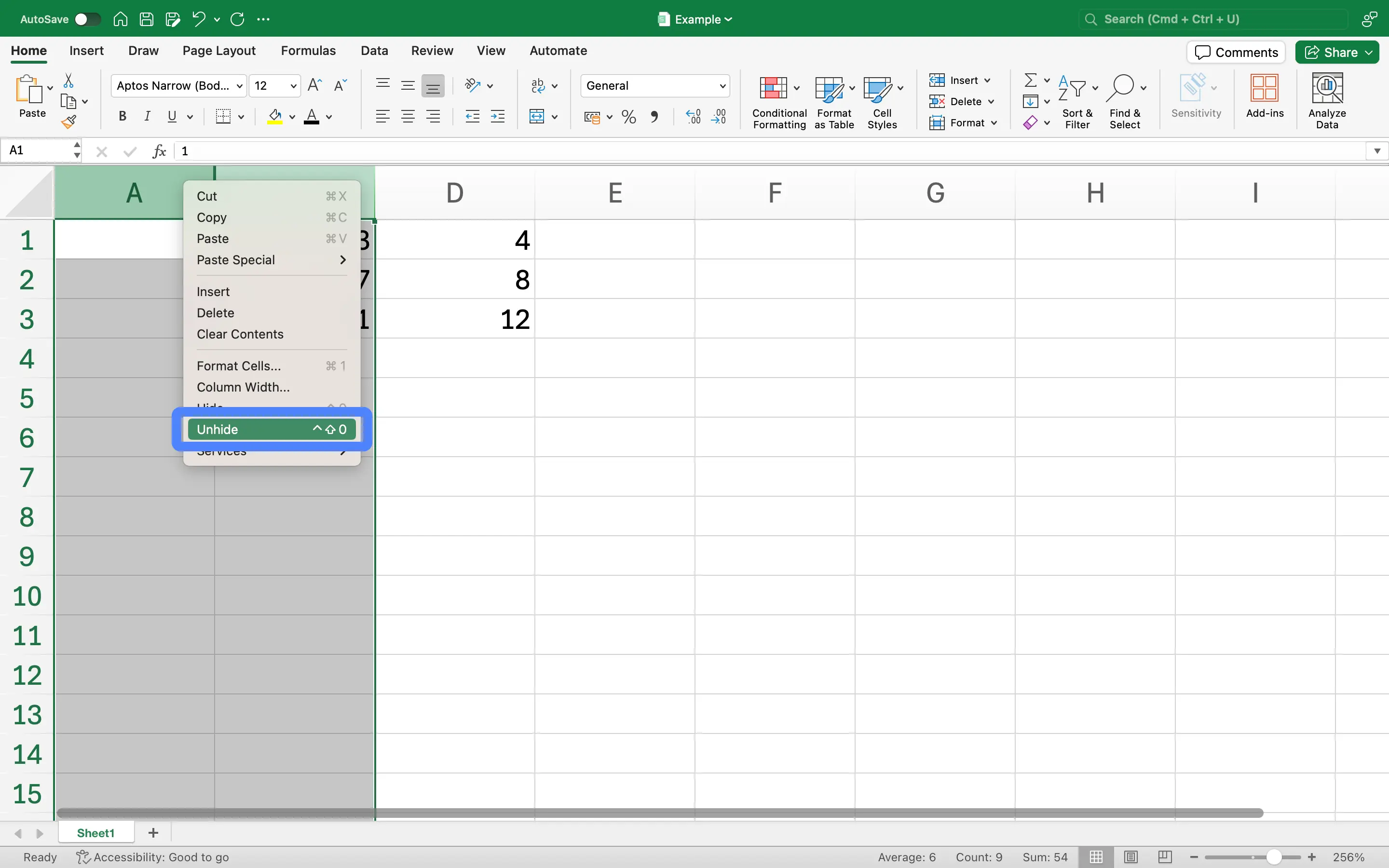Switch to the Insert ribbon tab

pyautogui.click(x=87, y=51)
